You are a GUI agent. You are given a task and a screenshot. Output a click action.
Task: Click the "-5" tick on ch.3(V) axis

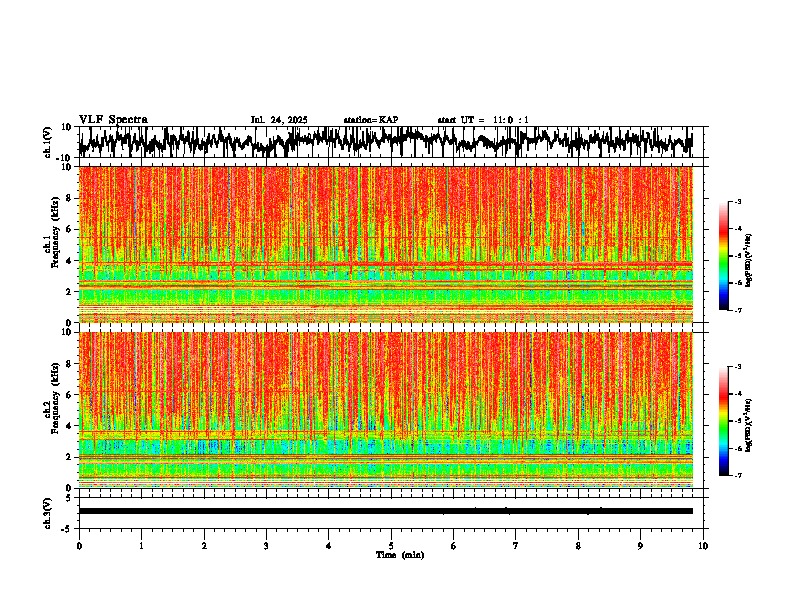point(68,529)
